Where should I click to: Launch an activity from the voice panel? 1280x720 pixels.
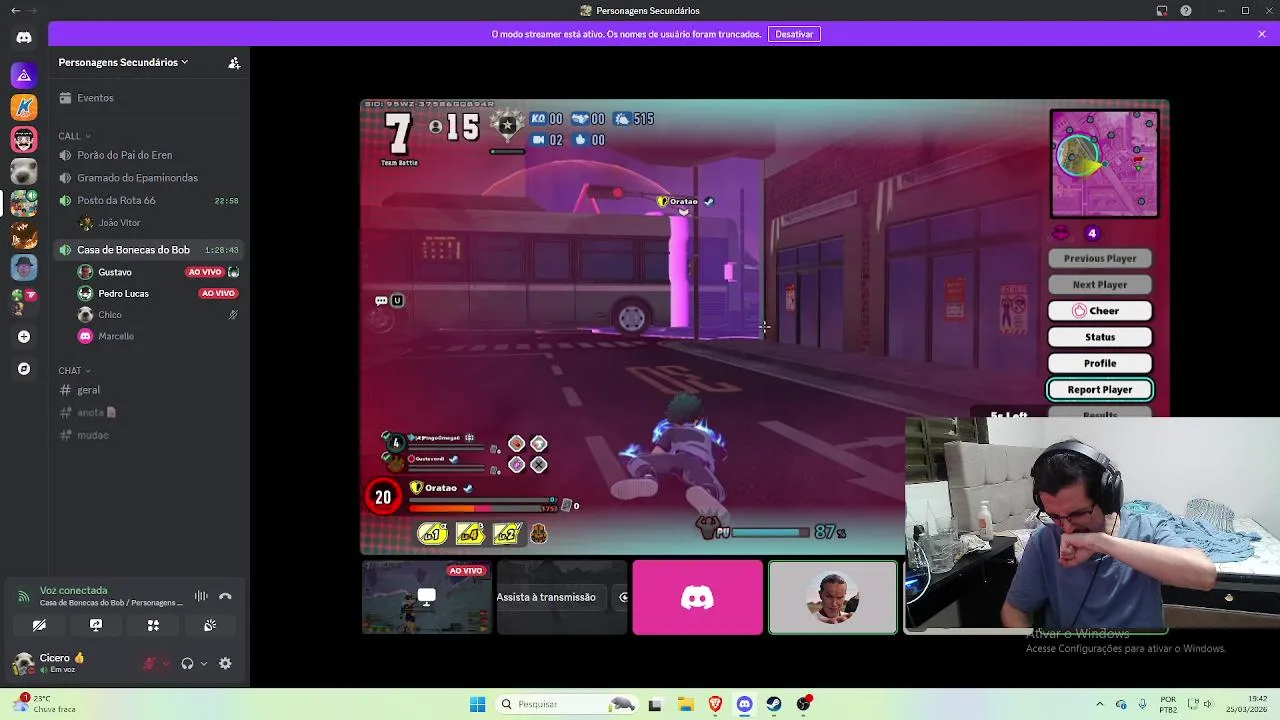[153, 625]
